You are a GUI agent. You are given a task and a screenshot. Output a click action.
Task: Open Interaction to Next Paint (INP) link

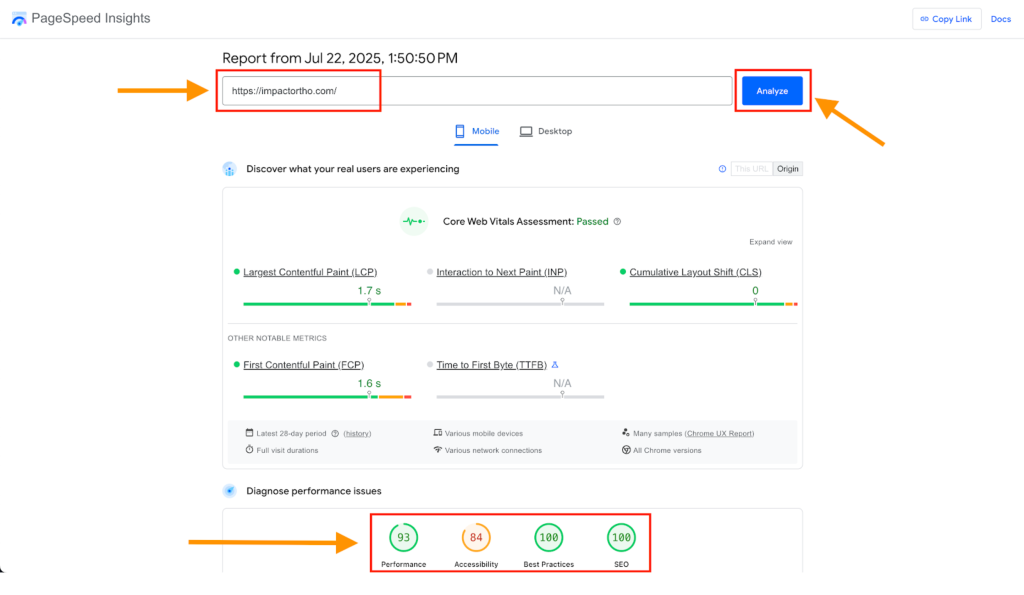coord(502,272)
